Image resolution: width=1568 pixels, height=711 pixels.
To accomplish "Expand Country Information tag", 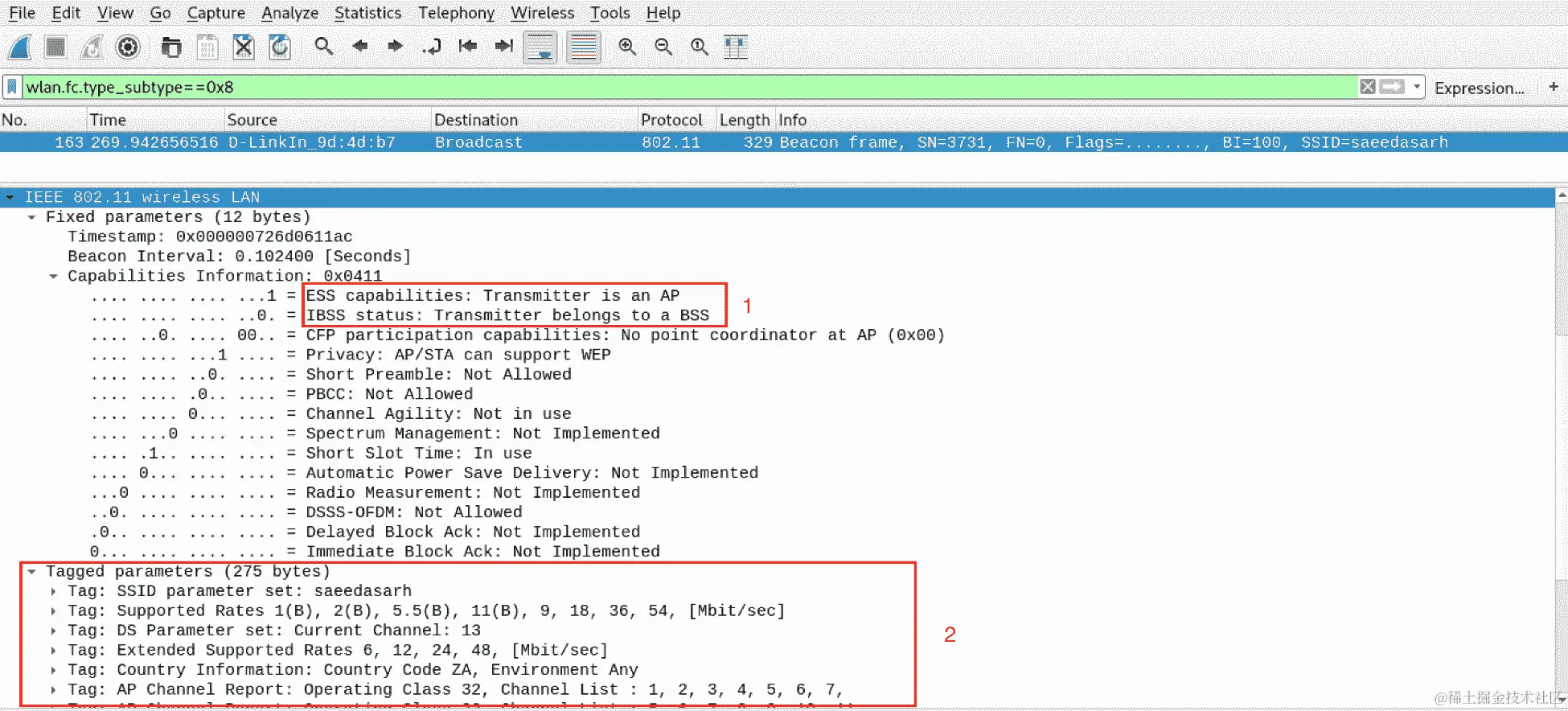I will coord(53,670).
